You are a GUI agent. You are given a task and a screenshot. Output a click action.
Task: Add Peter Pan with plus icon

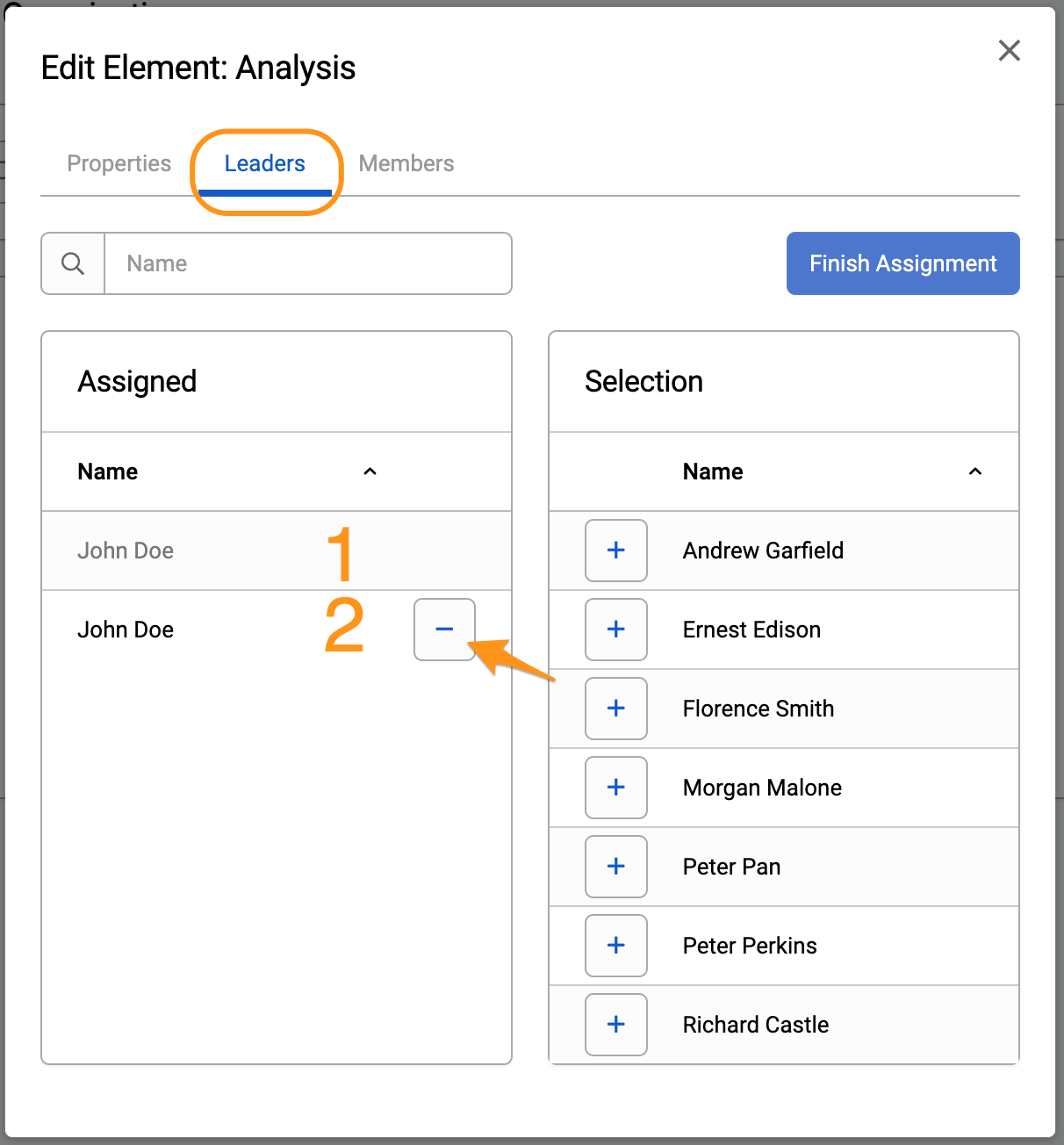pyautogui.click(x=616, y=867)
